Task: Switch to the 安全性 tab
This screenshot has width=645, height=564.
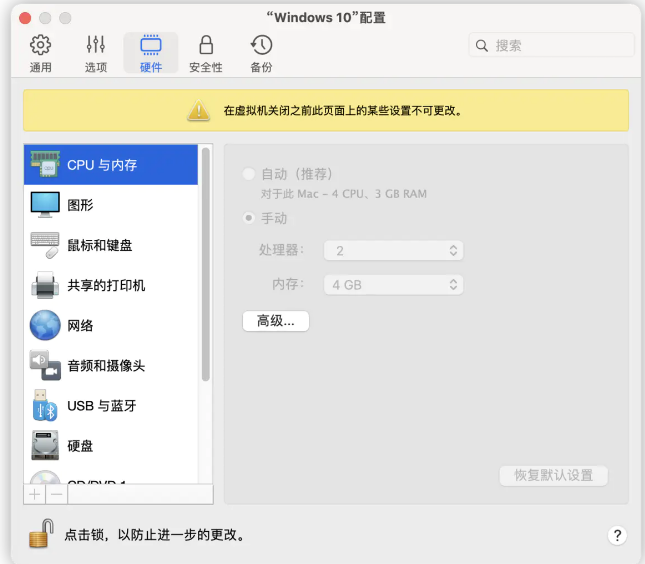Action: 206,54
